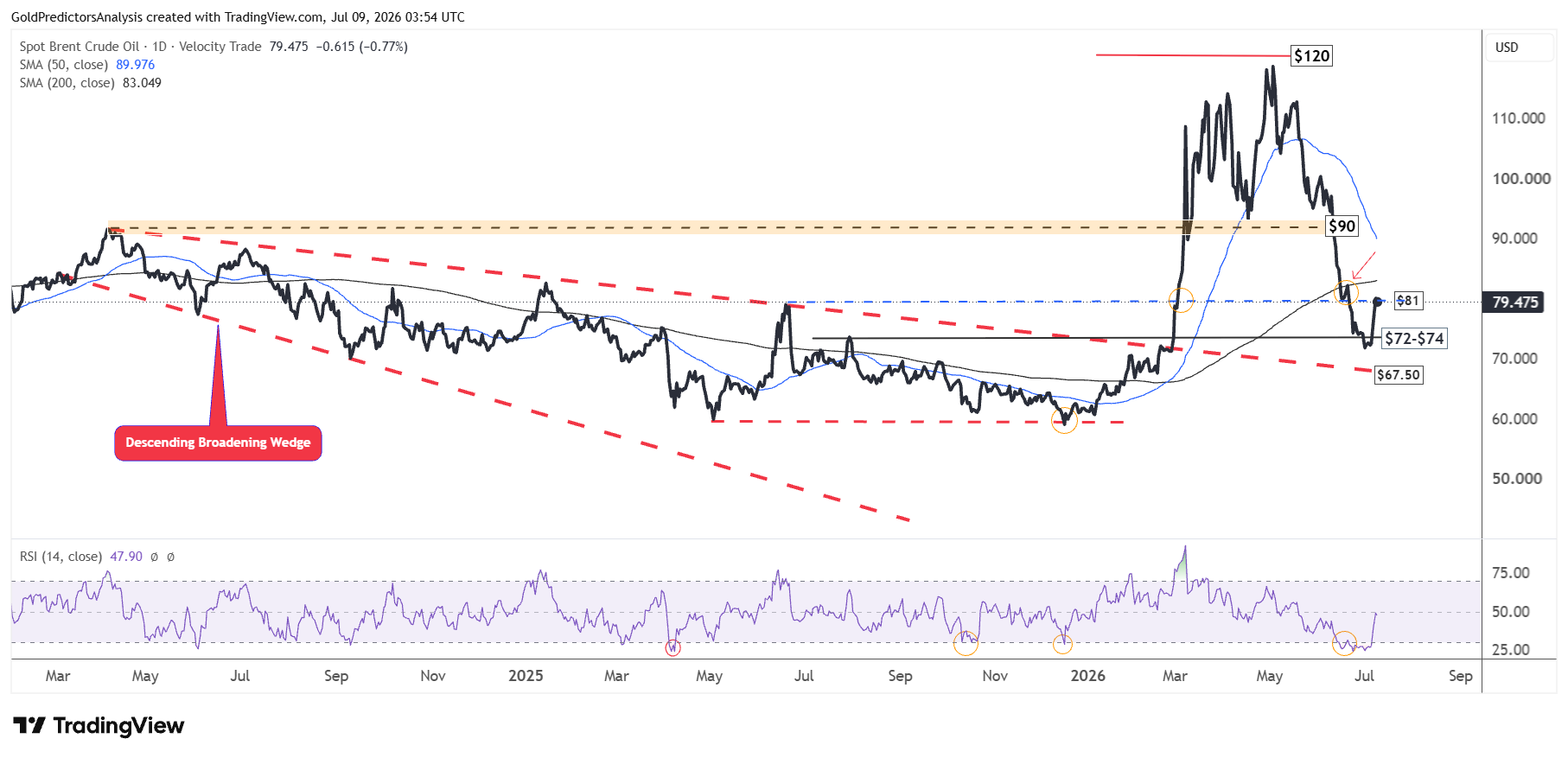Screen dimensions: 1568x758
Task: Click the $120 price label
Action: (x=1311, y=56)
